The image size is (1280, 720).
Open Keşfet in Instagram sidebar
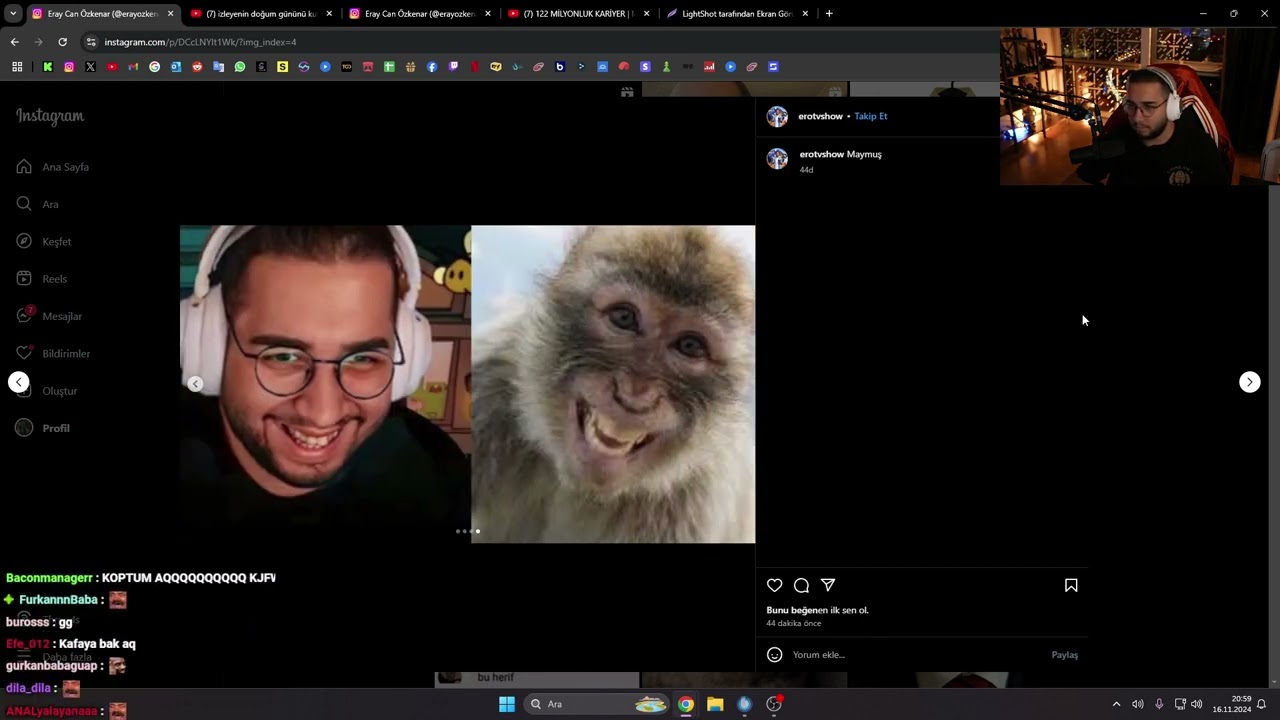coord(44,242)
